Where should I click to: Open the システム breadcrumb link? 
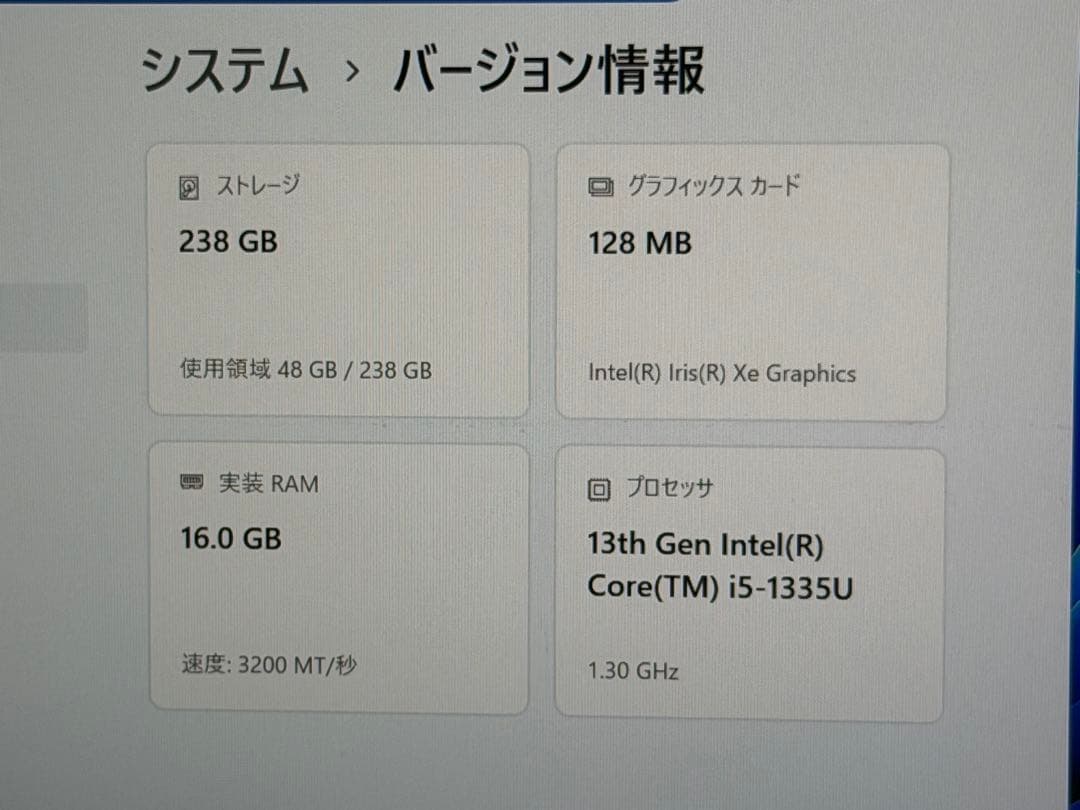click(225, 68)
